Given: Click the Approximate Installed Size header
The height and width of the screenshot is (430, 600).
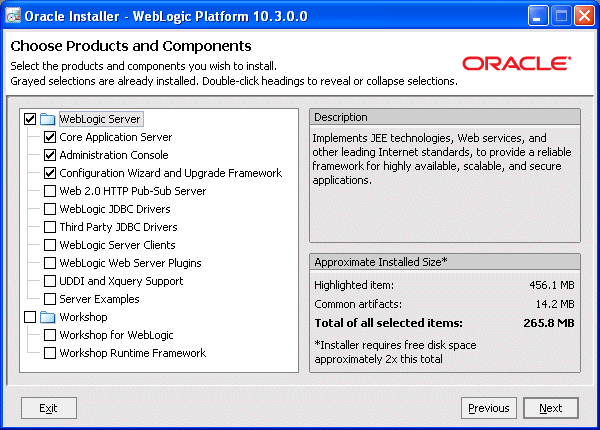Looking at the screenshot, I should click(x=445, y=262).
